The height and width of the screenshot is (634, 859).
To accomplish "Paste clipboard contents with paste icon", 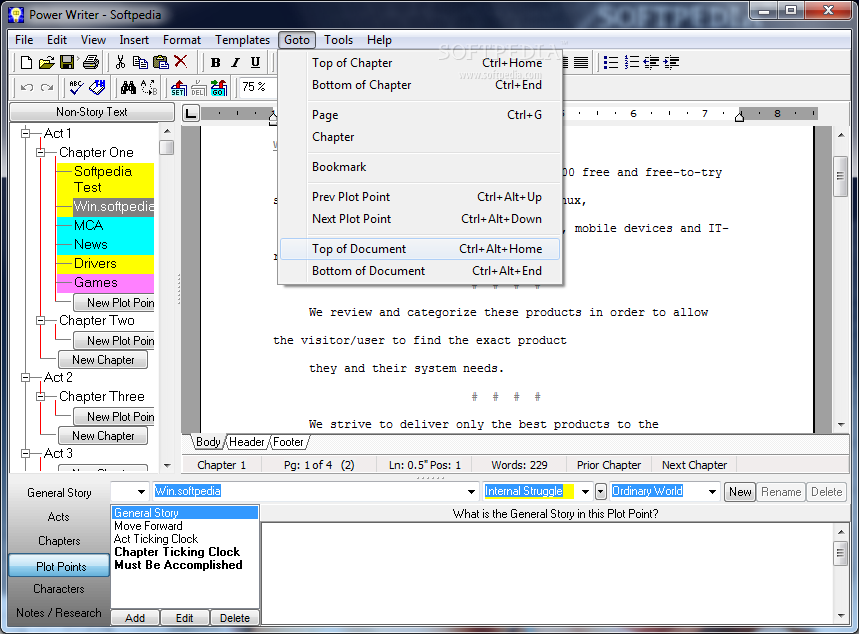I will point(161,62).
